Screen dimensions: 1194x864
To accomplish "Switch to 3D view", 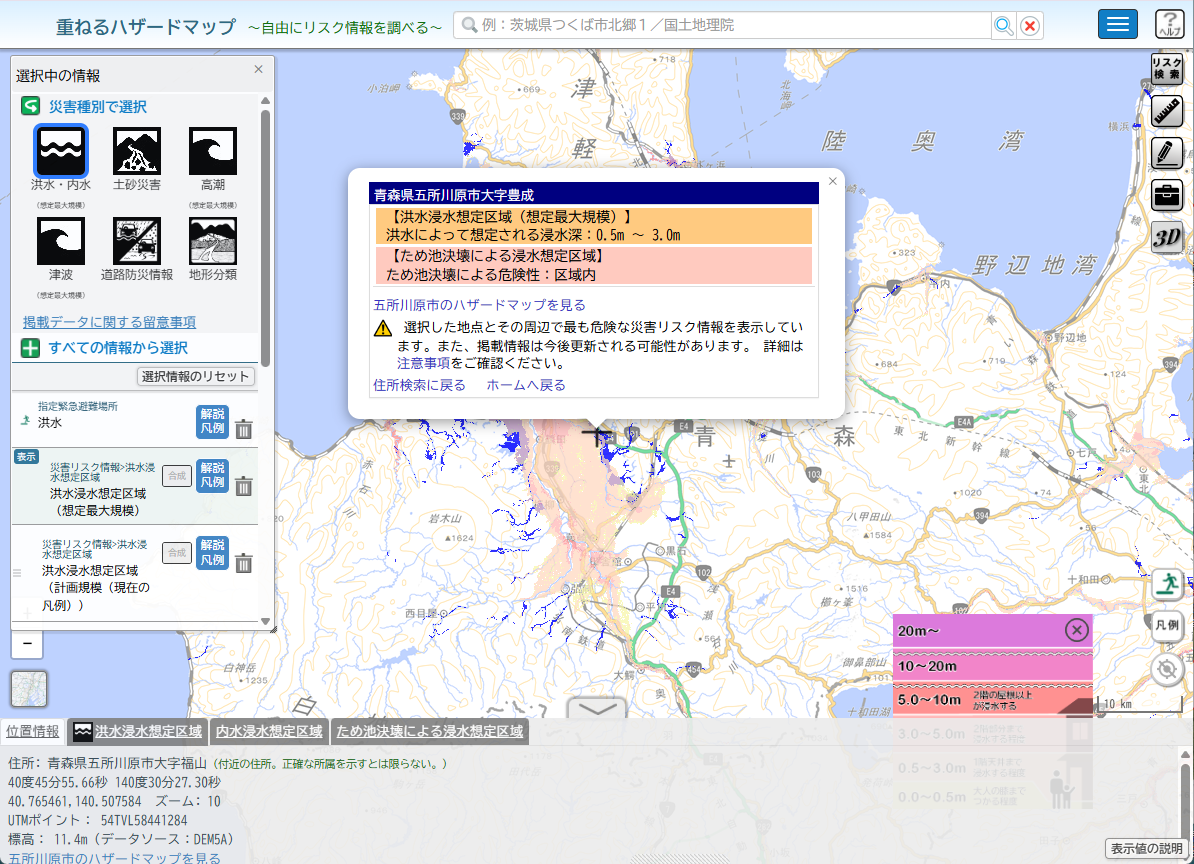I will point(1166,238).
